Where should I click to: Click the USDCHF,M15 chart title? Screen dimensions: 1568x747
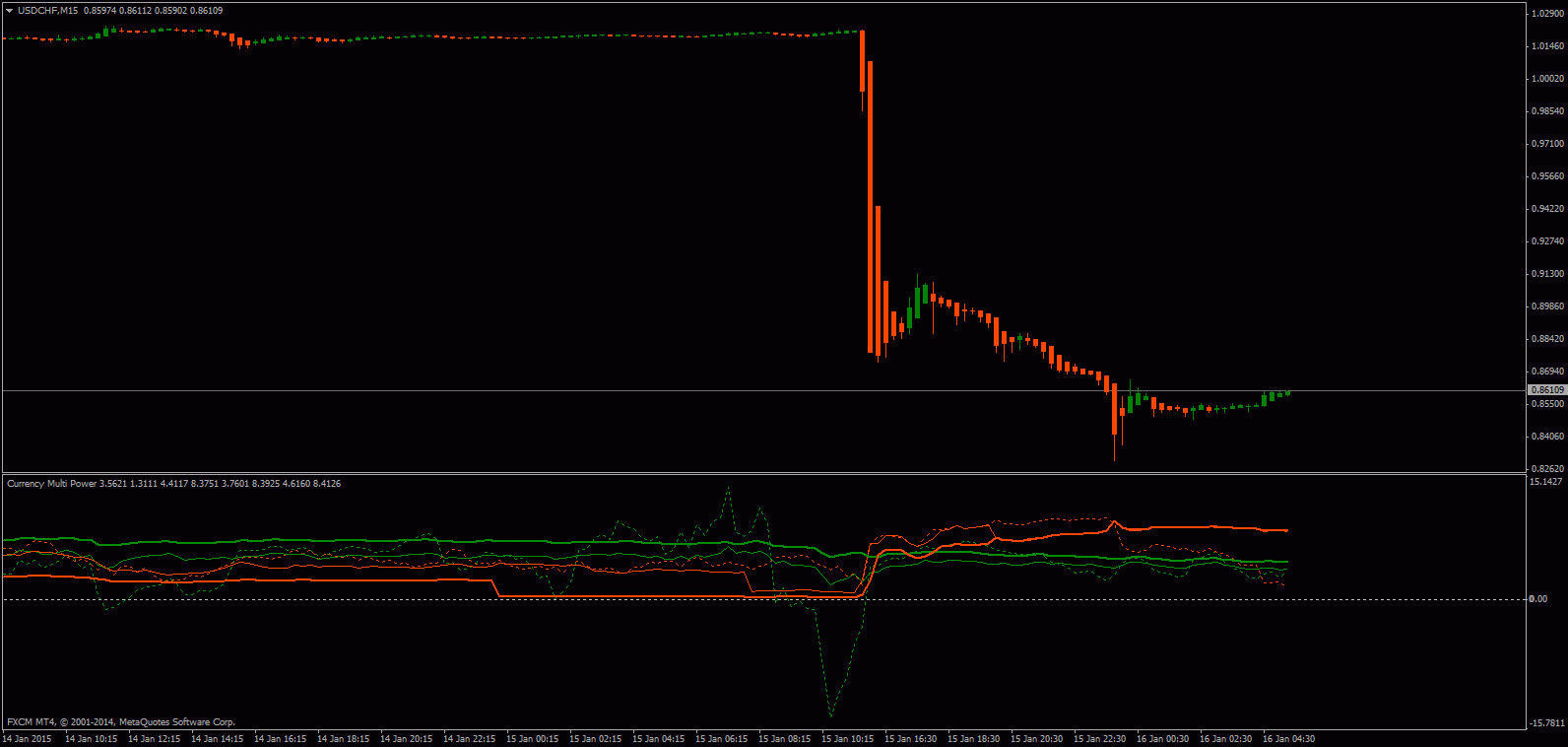pyautogui.click(x=48, y=11)
